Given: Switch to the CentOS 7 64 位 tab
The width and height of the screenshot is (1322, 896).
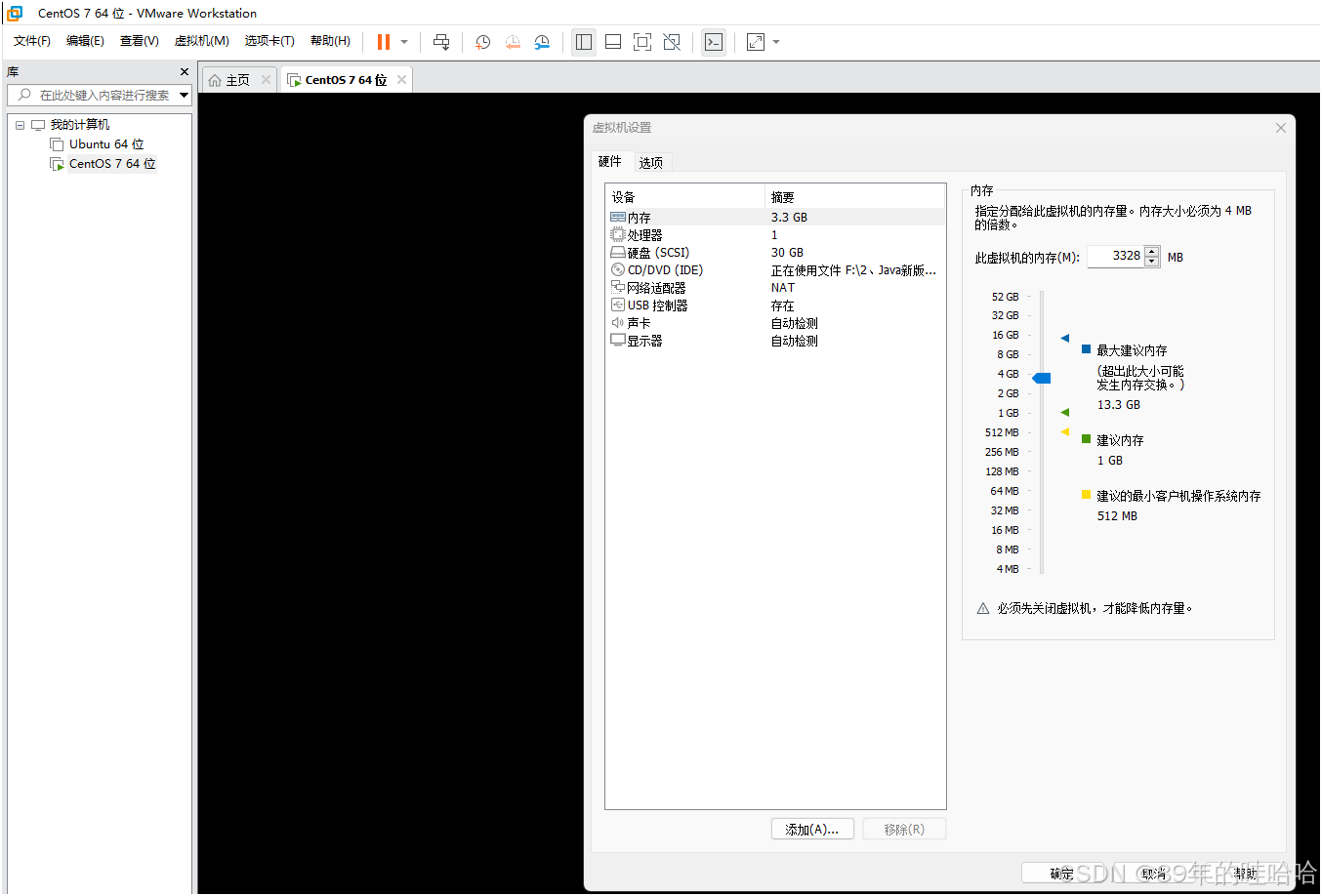Looking at the screenshot, I should pyautogui.click(x=346, y=80).
